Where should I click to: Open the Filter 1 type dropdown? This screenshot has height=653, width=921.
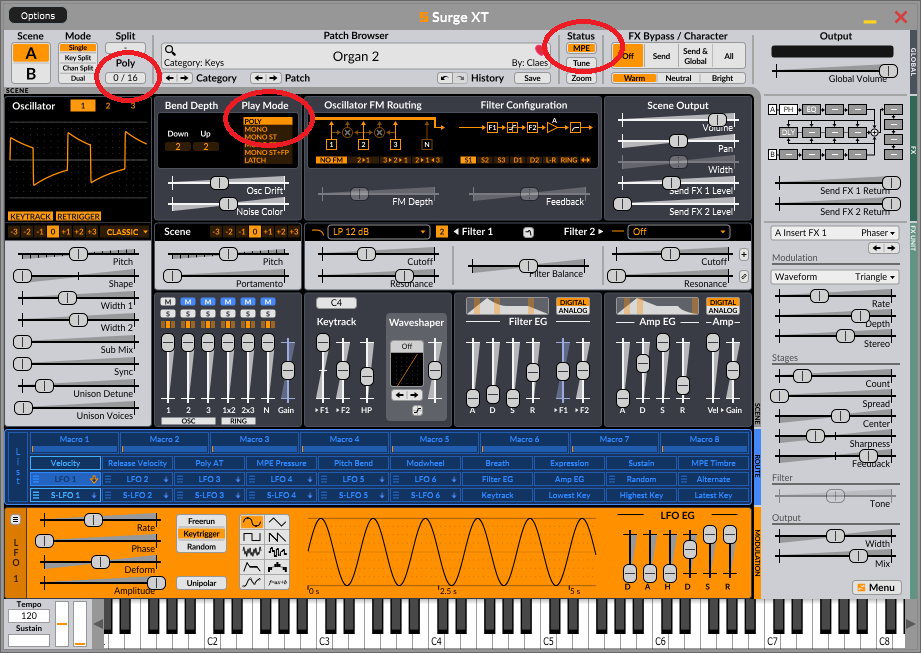point(378,232)
